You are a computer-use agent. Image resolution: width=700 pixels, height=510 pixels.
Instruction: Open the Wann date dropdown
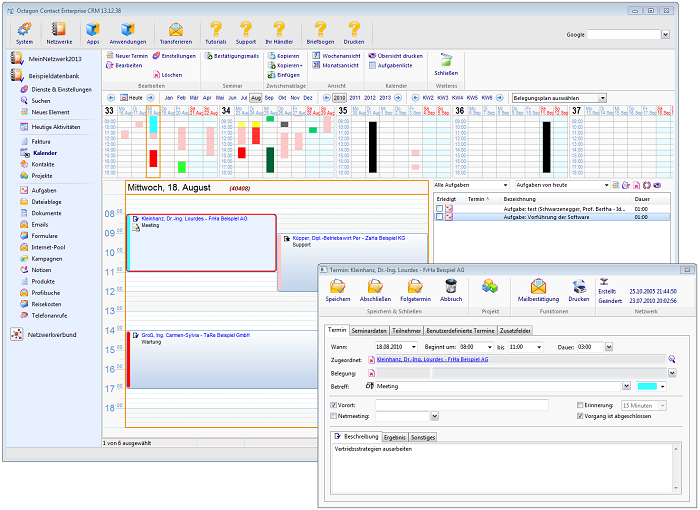pos(414,347)
